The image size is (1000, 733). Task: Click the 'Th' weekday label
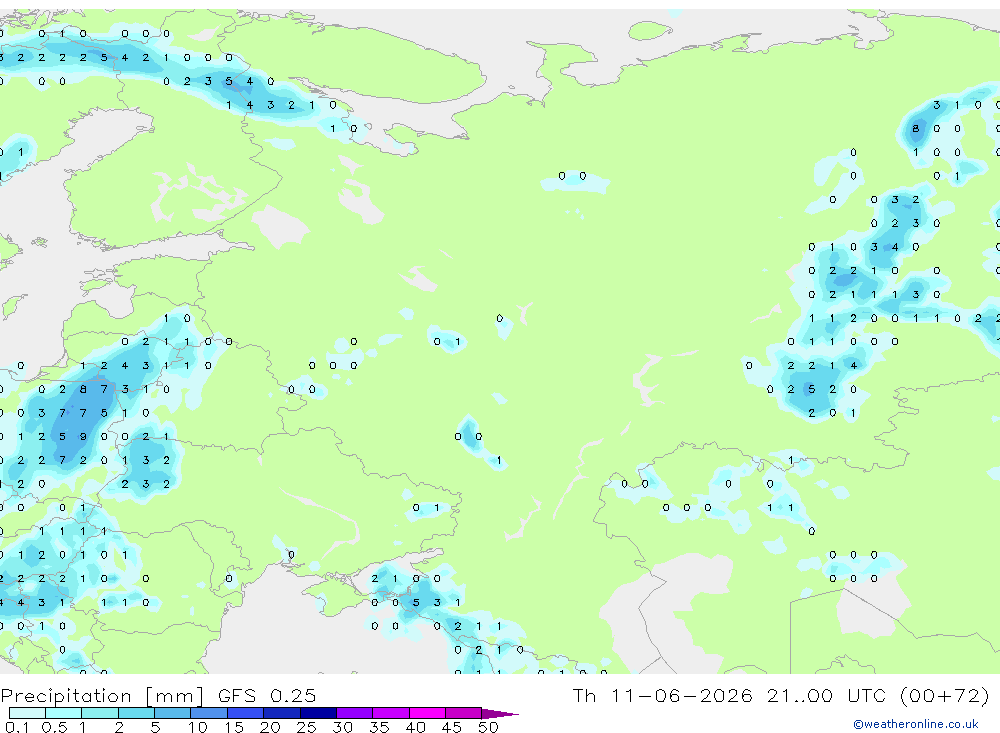pos(584,695)
